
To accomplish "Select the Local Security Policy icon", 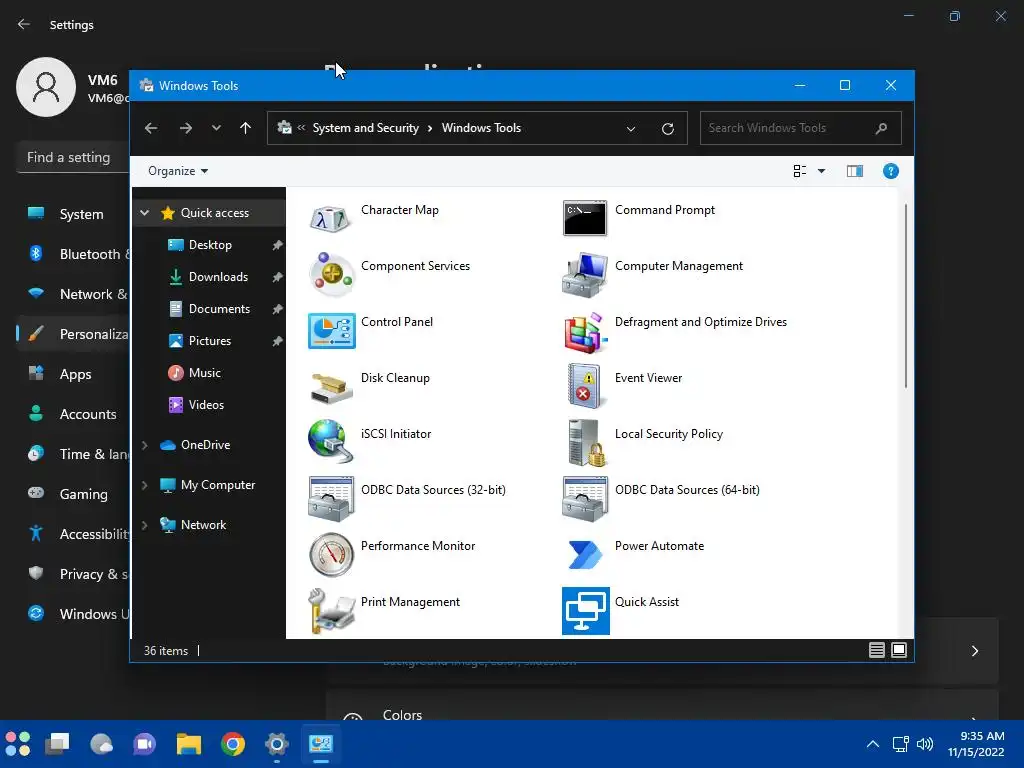I will pyautogui.click(x=586, y=443).
